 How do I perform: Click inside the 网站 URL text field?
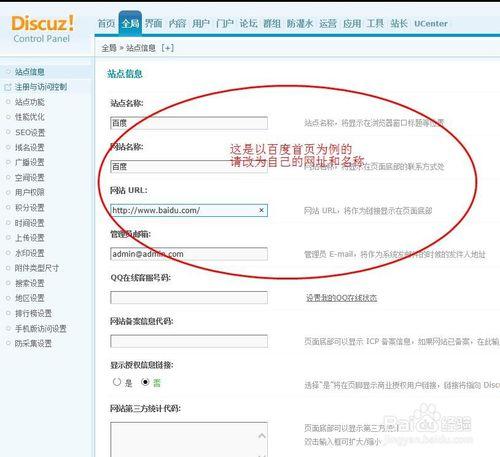[x=189, y=210]
